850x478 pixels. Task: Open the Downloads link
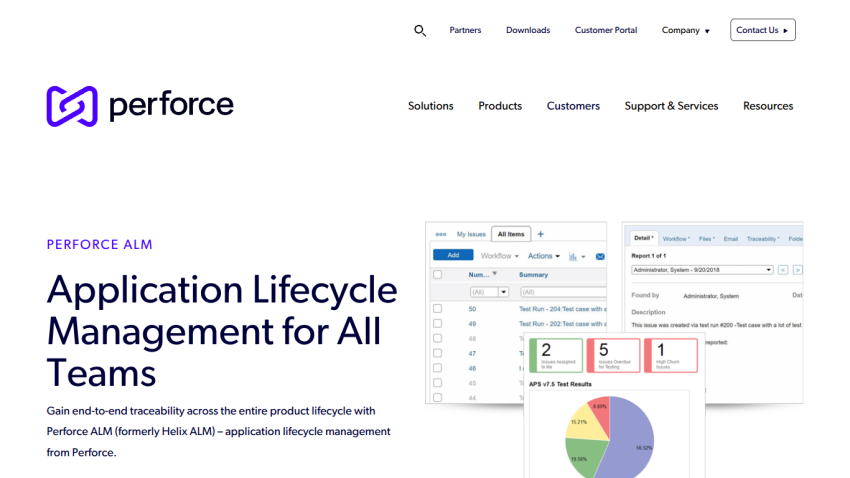tap(528, 30)
